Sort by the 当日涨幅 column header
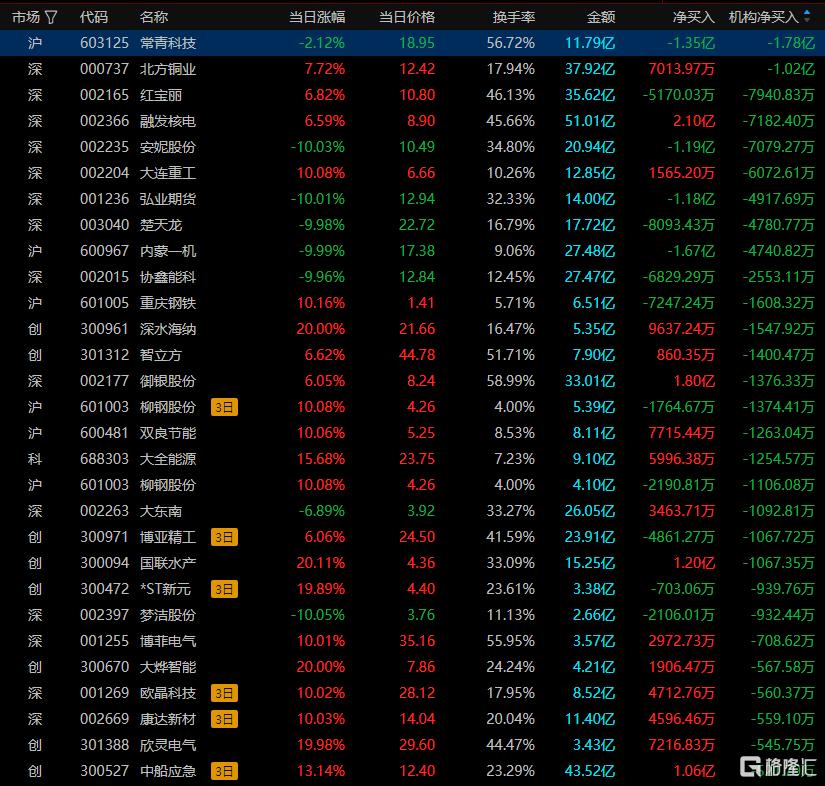Viewport: 825px width, 786px height. tap(316, 17)
